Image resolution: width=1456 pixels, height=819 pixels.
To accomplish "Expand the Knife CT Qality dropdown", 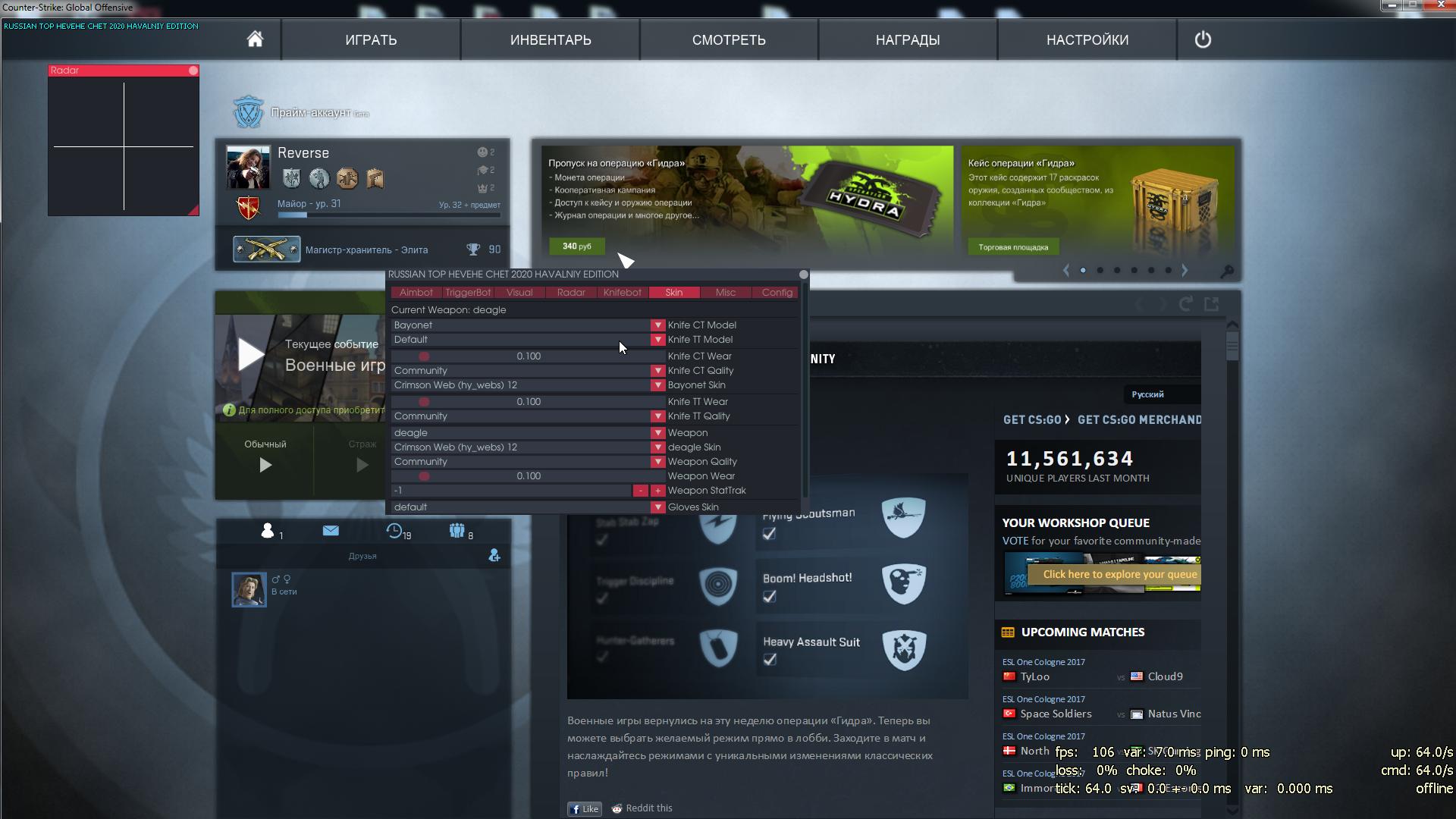I will pyautogui.click(x=657, y=371).
